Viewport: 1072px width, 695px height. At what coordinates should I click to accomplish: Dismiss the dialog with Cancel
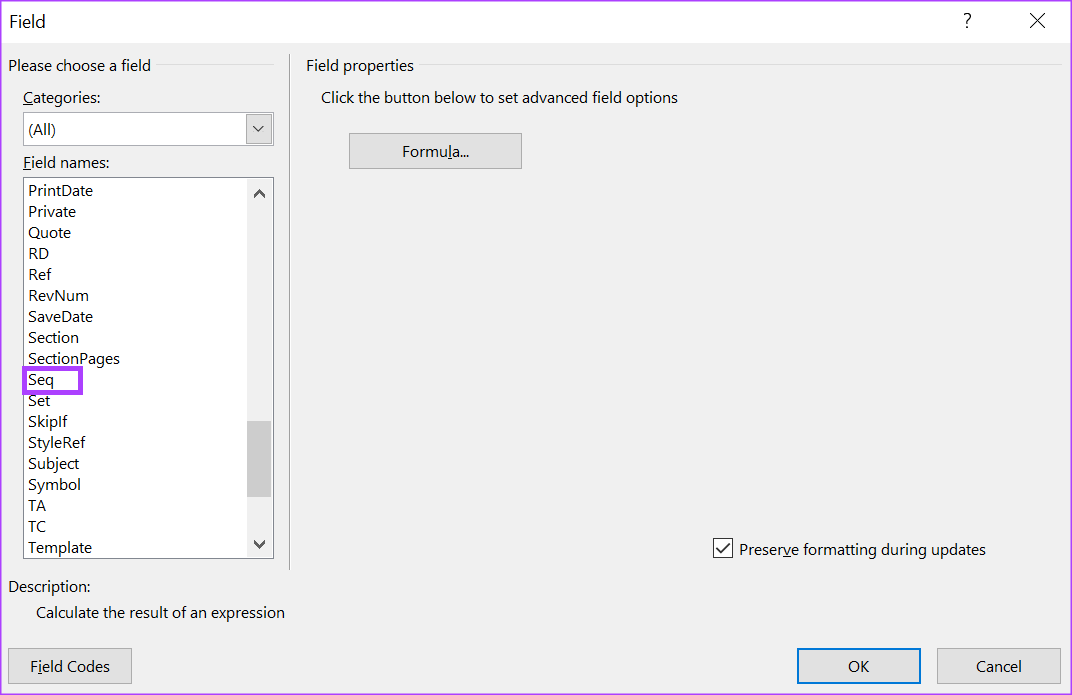click(998, 665)
